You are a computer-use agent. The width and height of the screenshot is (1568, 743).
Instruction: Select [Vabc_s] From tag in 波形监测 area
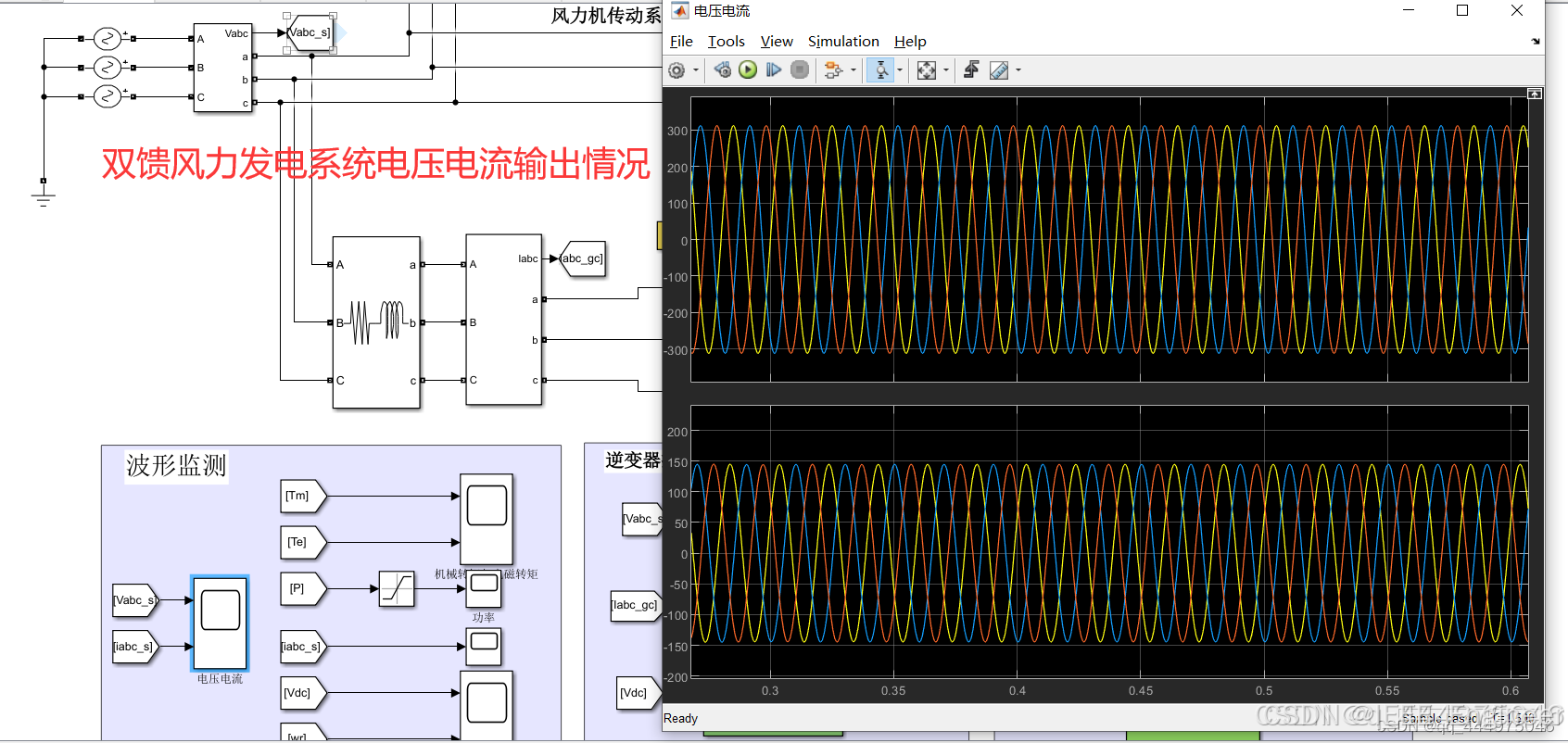pyautogui.click(x=136, y=600)
